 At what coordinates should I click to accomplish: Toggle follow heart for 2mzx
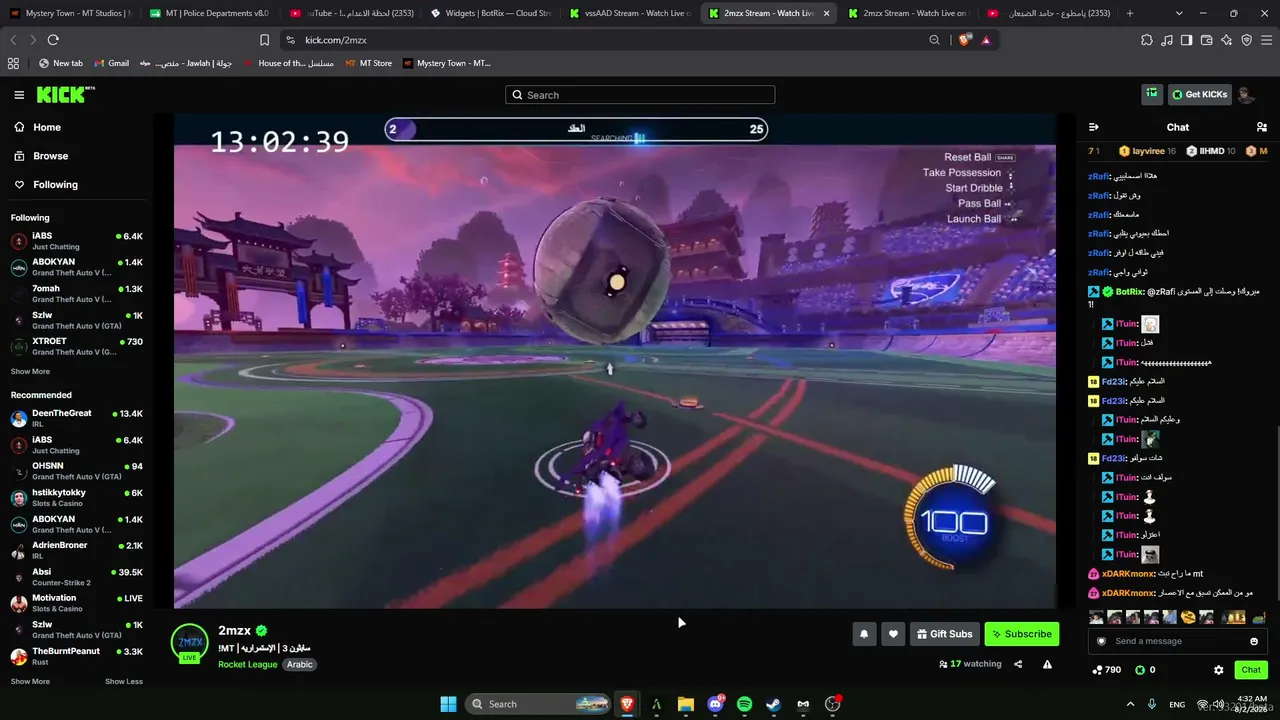pos(894,634)
